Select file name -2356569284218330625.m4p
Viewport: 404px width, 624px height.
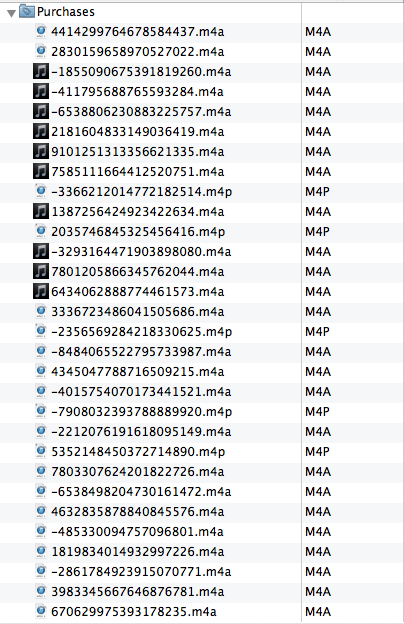tap(141, 332)
